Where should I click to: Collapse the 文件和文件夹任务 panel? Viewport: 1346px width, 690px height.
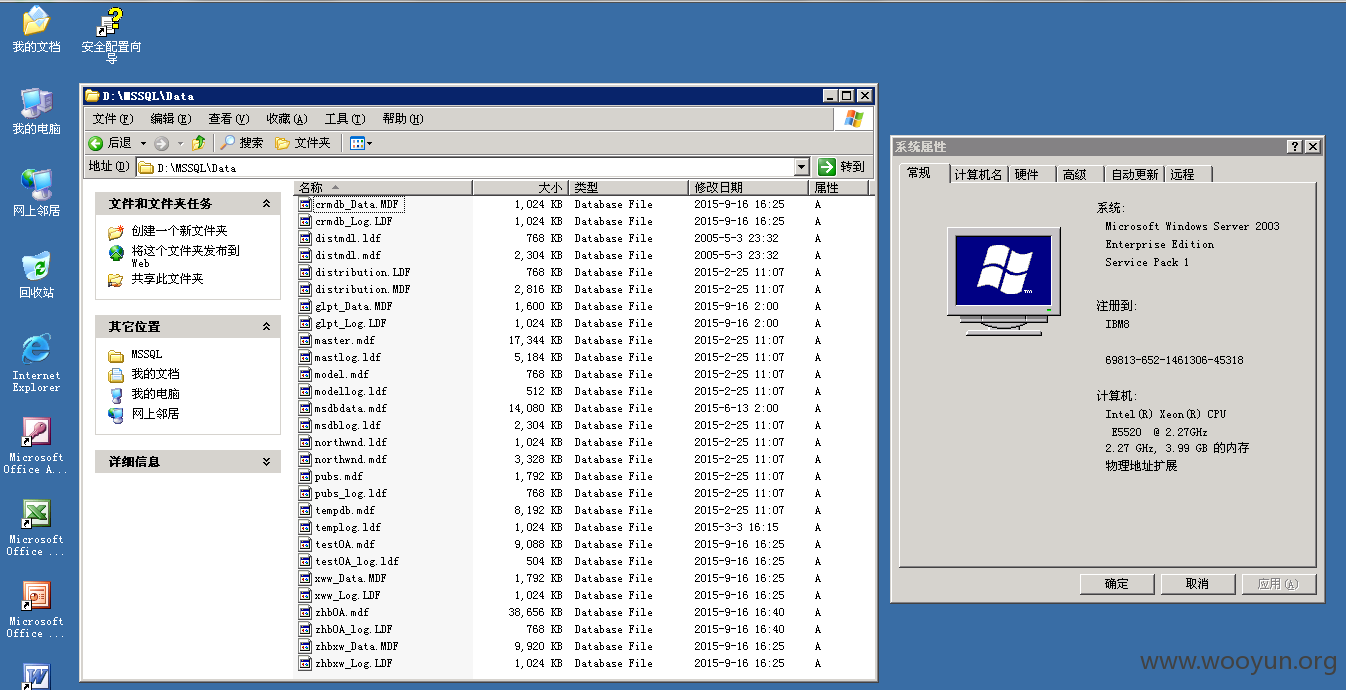click(x=266, y=203)
